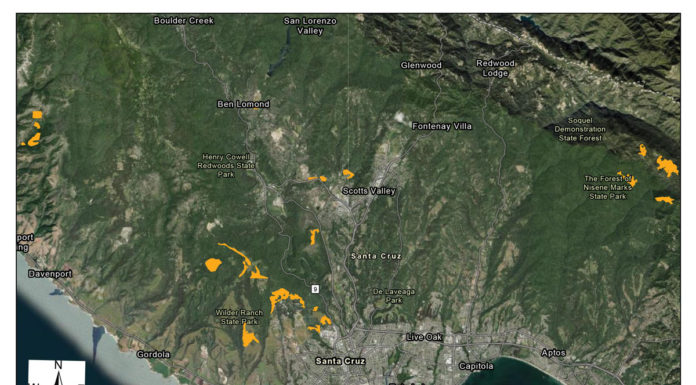
Task: Select the Ben Lomond label
Action: coord(243,104)
